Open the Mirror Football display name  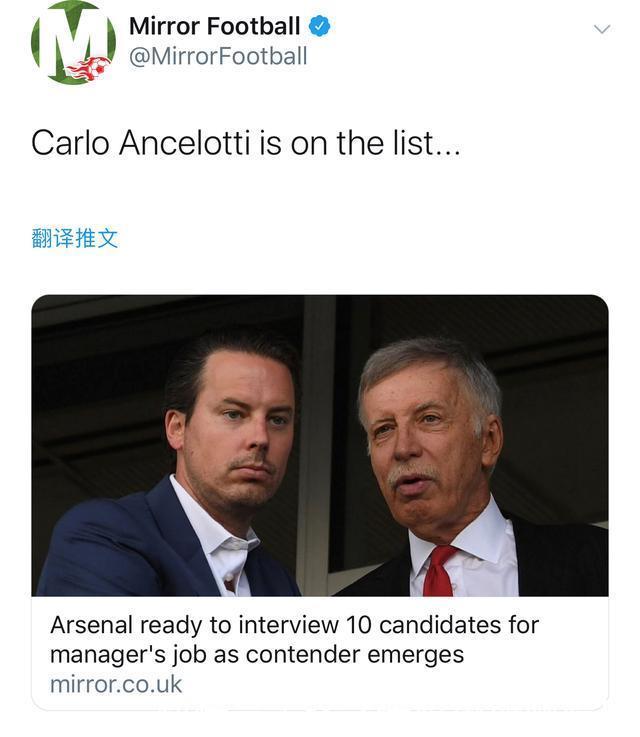[214, 26]
